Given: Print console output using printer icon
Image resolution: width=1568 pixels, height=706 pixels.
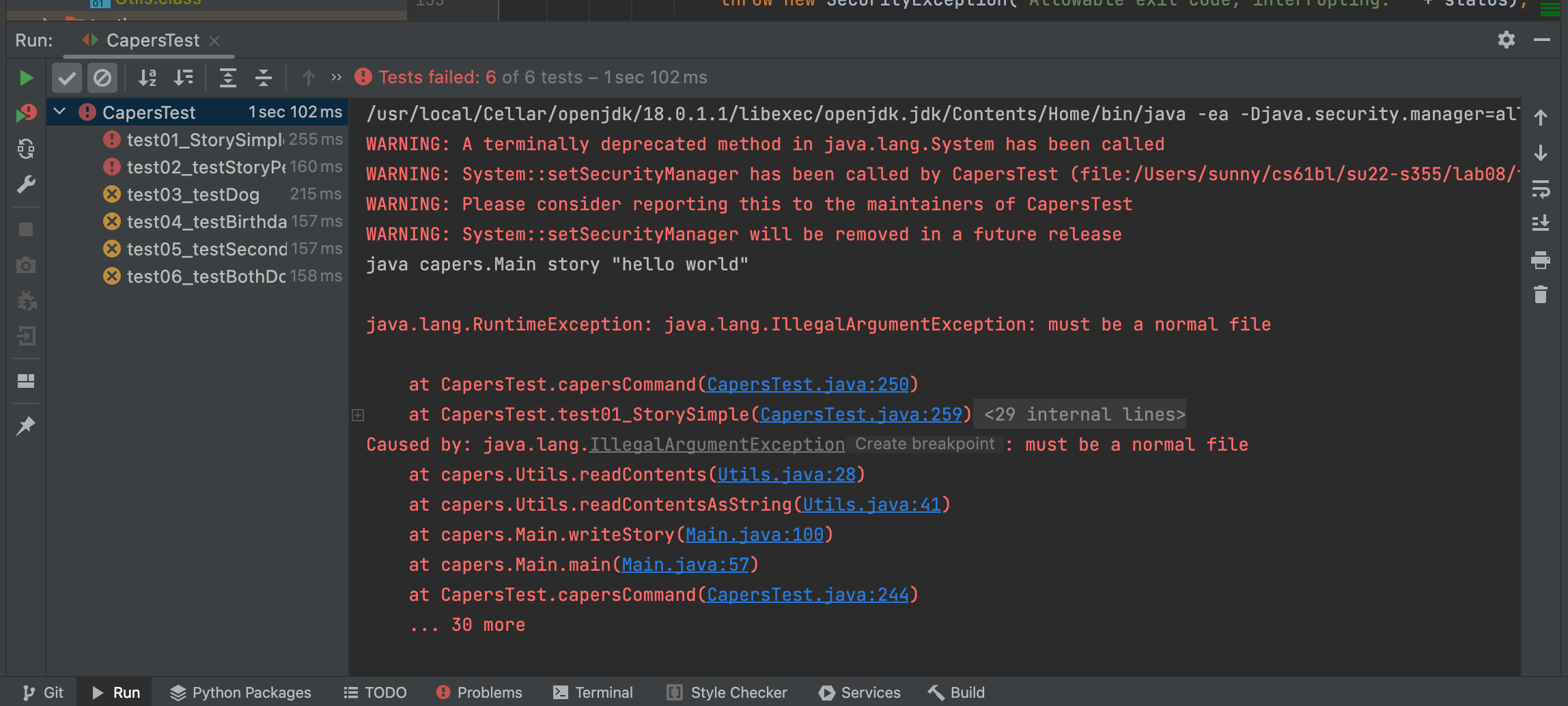Looking at the screenshot, I should click(1540, 259).
